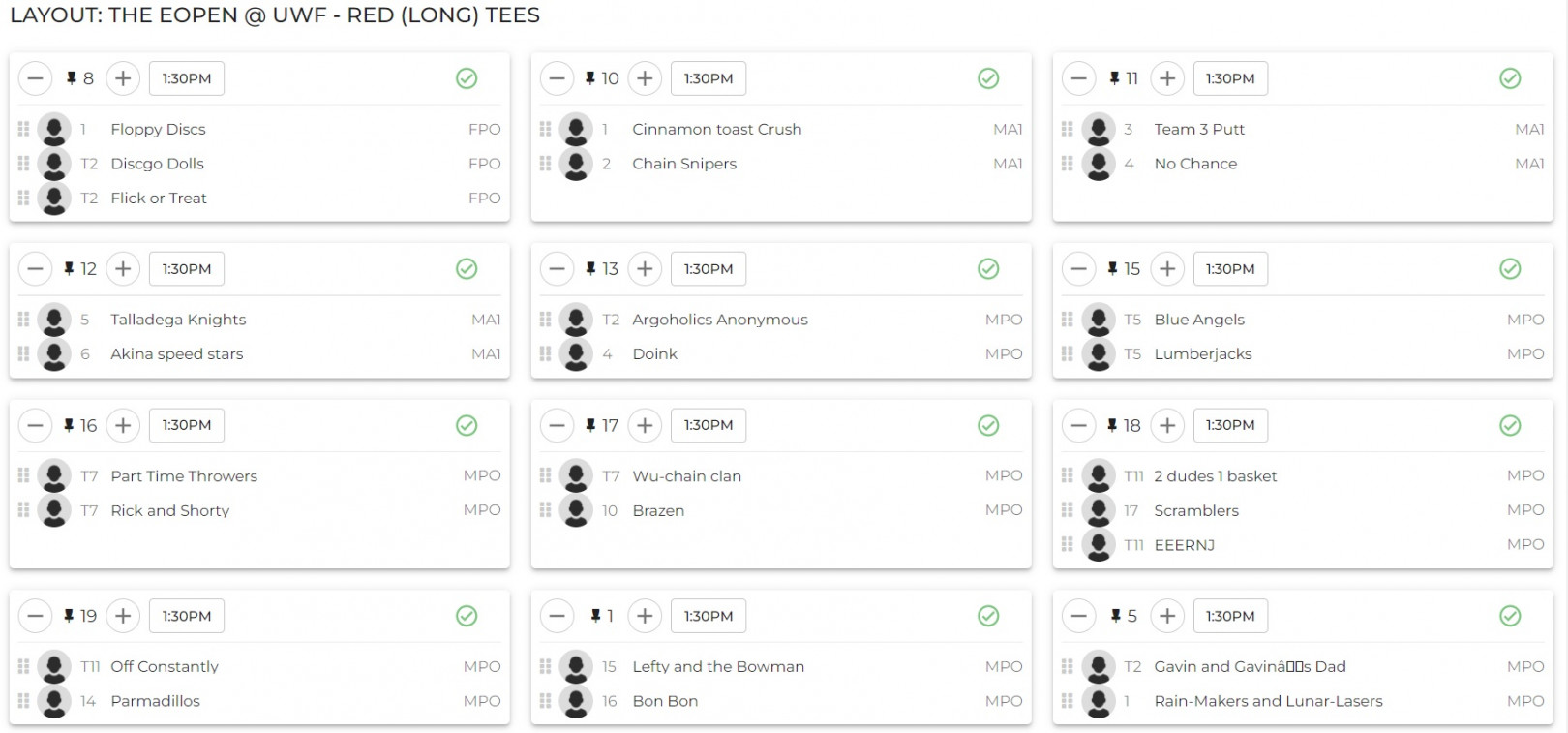Viewport: 1568px width, 733px height.
Task: Select the Talladega Knights team name
Action: point(178,320)
